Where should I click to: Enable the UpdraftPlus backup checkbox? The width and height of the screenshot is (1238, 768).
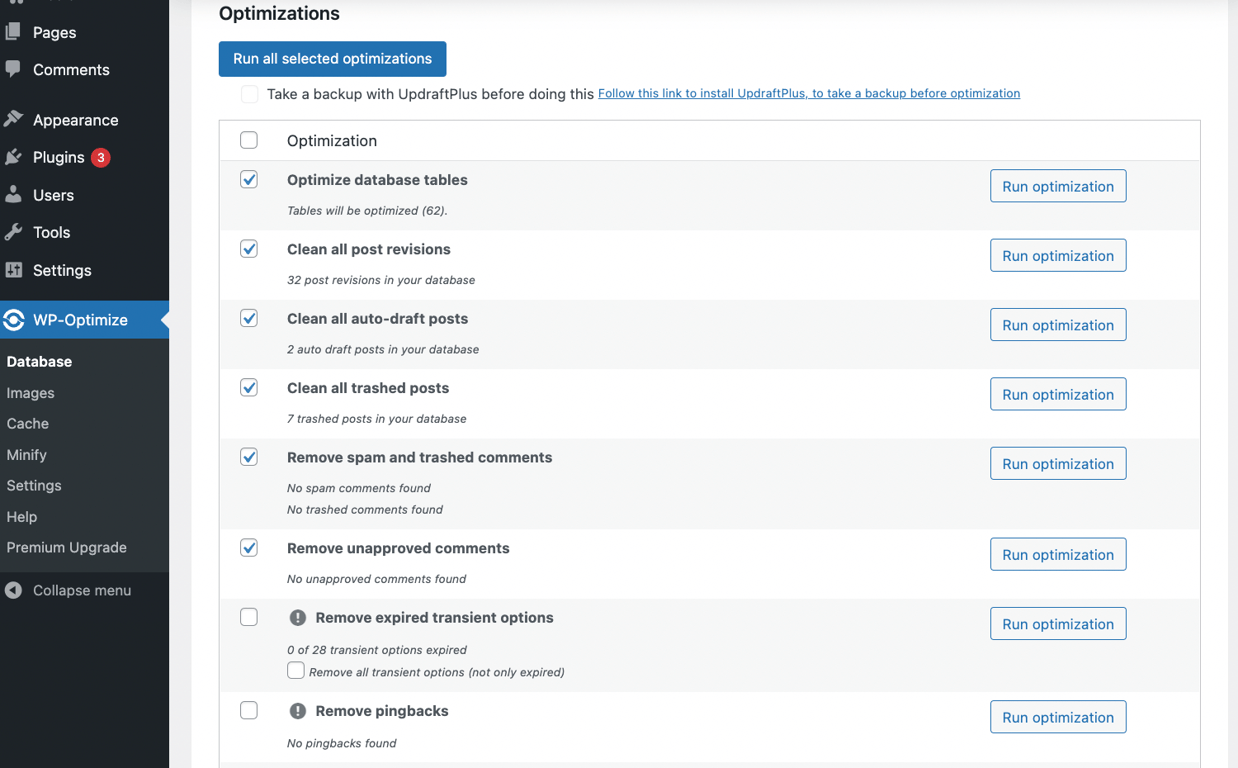tap(249, 94)
